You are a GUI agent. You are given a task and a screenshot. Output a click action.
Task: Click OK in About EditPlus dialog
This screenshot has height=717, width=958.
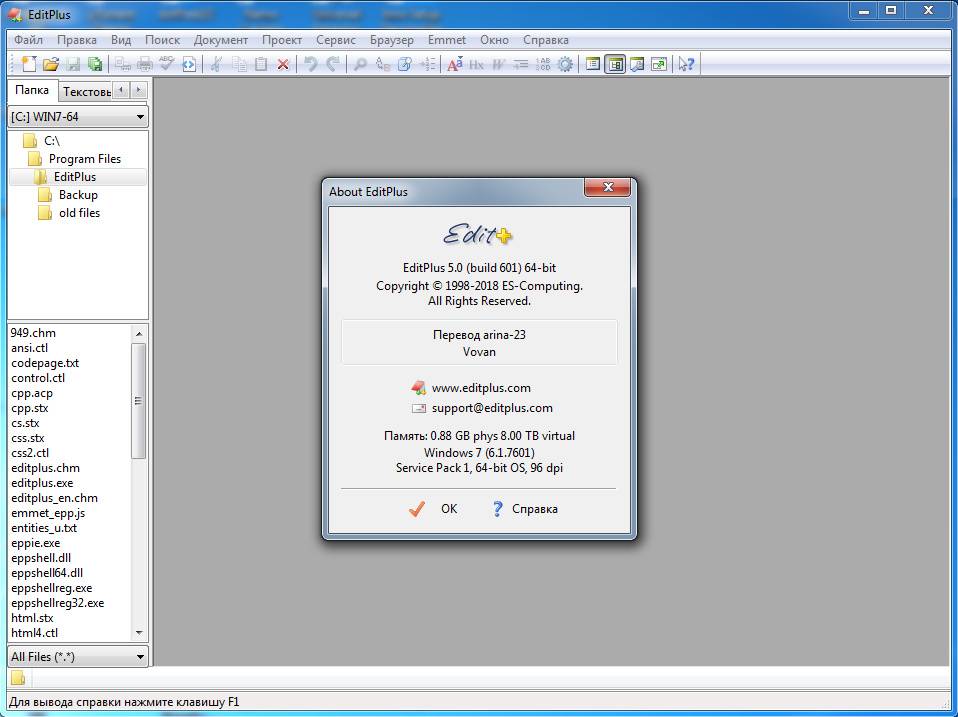pos(433,509)
